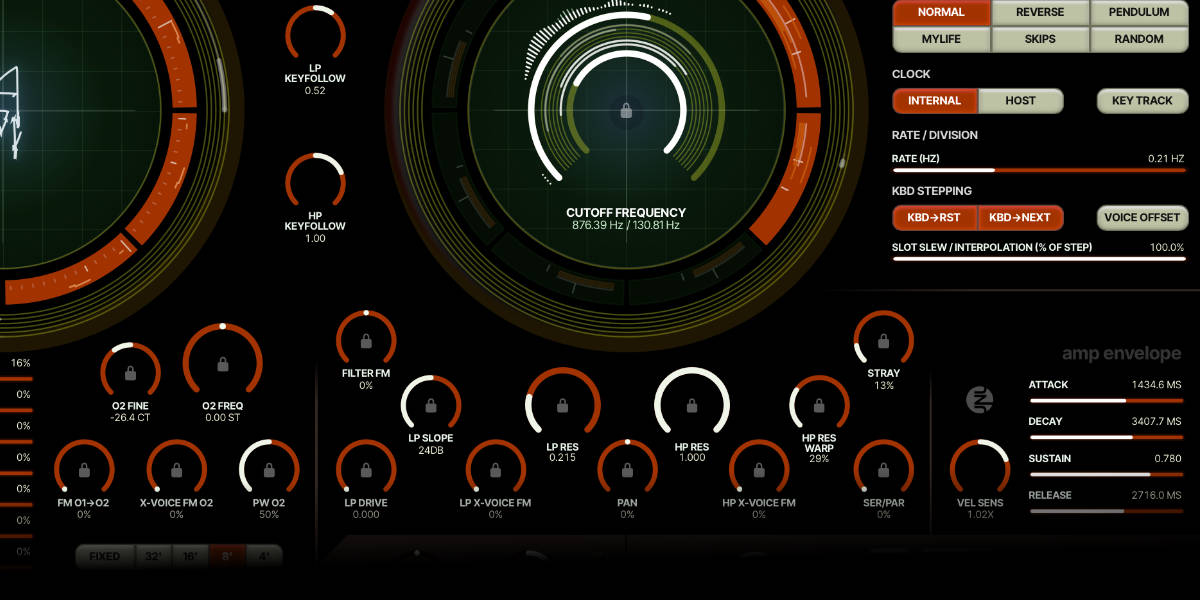Image resolution: width=1200 pixels, height=600 pixels.
Task: Click the rate value 0.21 HZ
Action: click(x=1166, y=158)
